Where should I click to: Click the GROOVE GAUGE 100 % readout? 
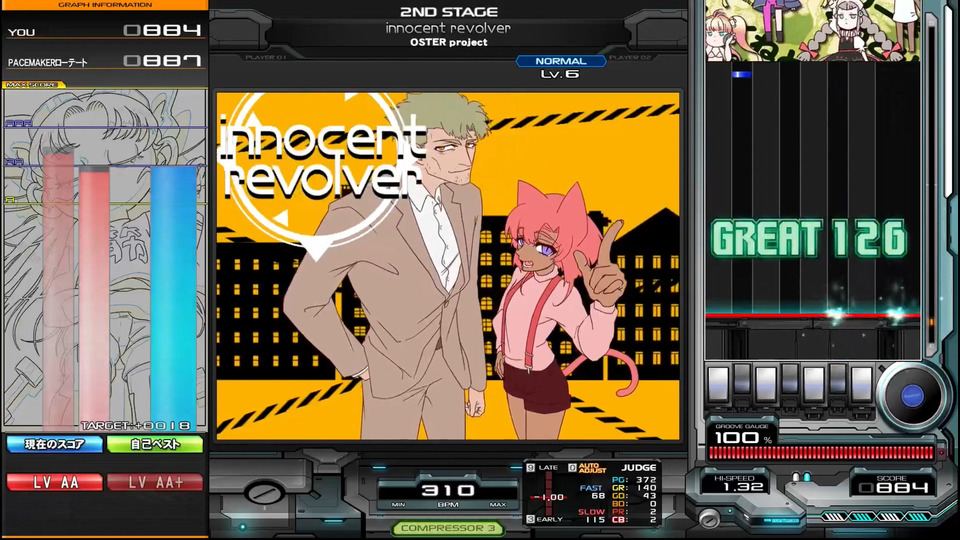743,438
